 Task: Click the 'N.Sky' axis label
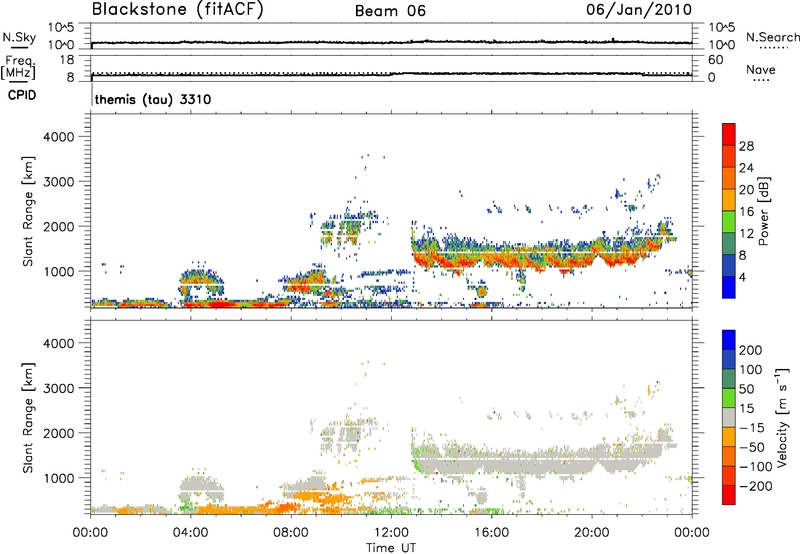pos(19,37)
